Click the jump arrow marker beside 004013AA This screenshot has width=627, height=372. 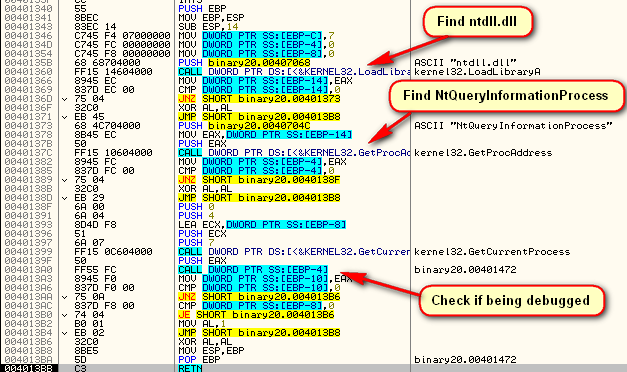[x=65, y=297]
